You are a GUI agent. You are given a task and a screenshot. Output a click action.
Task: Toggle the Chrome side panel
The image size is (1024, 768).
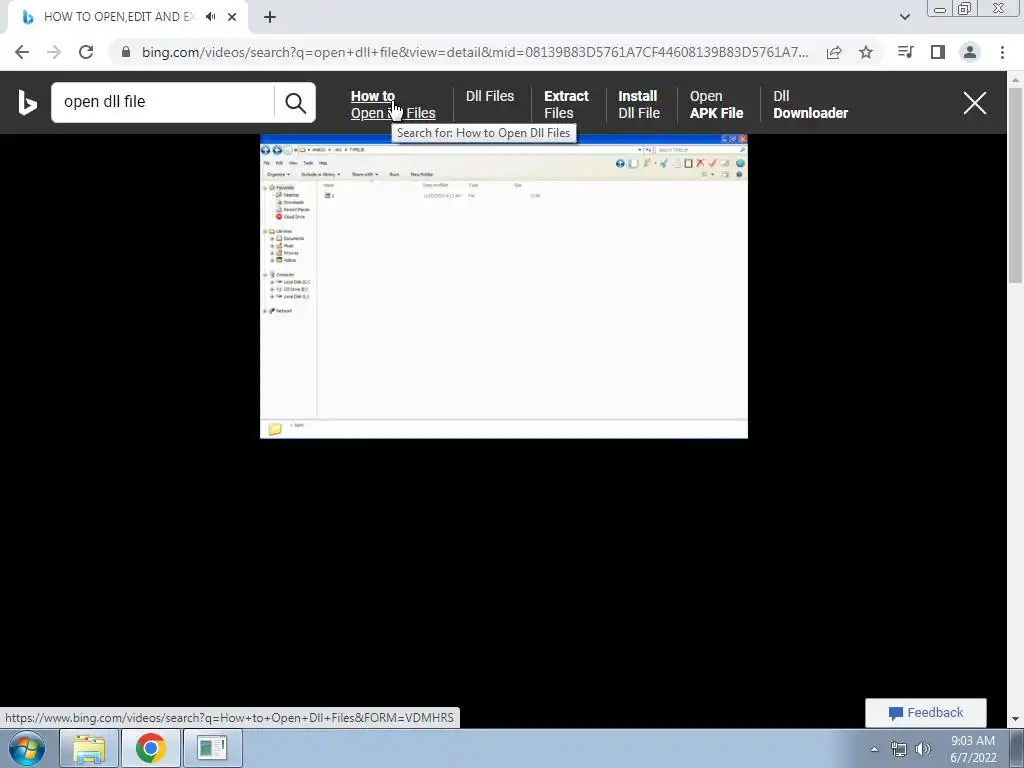tap(938, 52)
